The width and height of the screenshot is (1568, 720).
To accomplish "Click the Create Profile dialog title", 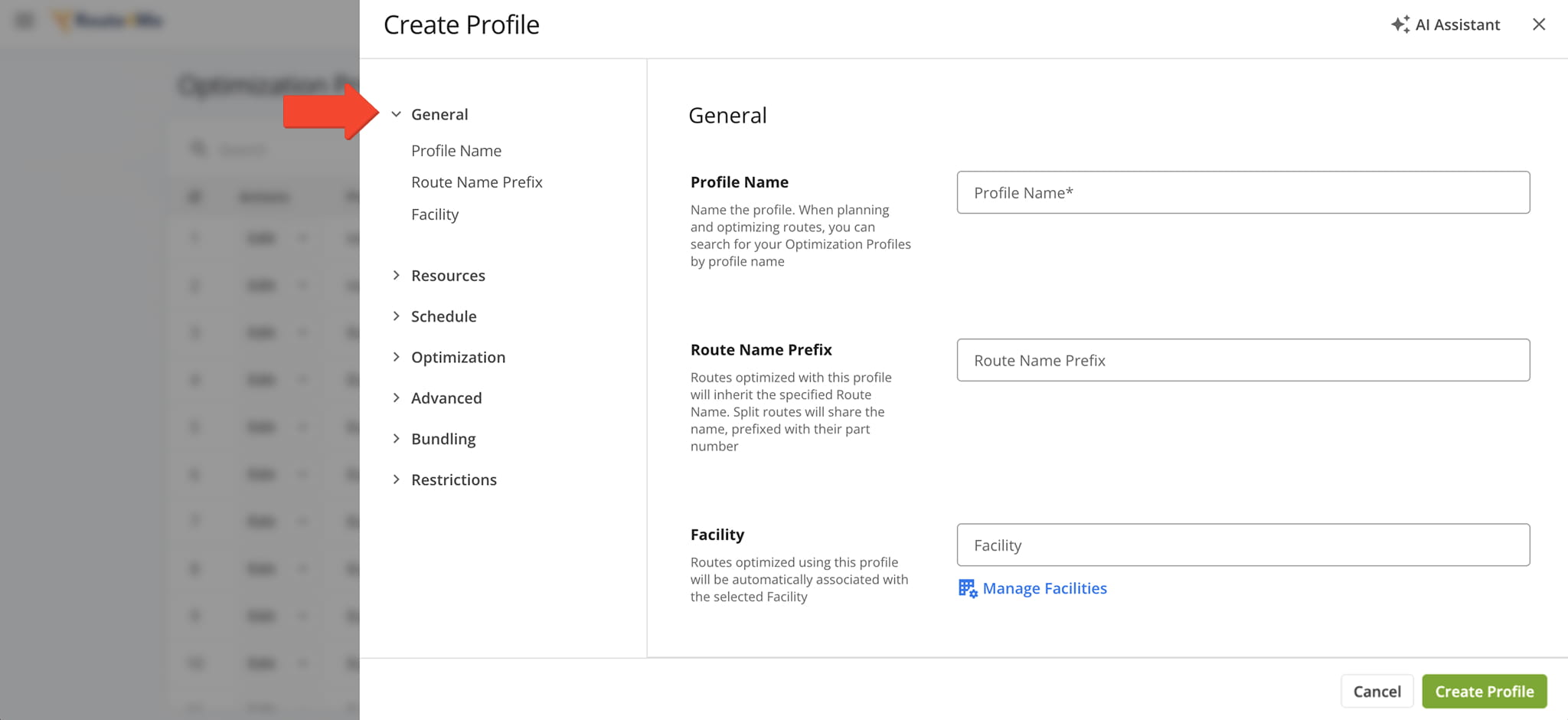I will click(462, 25).
